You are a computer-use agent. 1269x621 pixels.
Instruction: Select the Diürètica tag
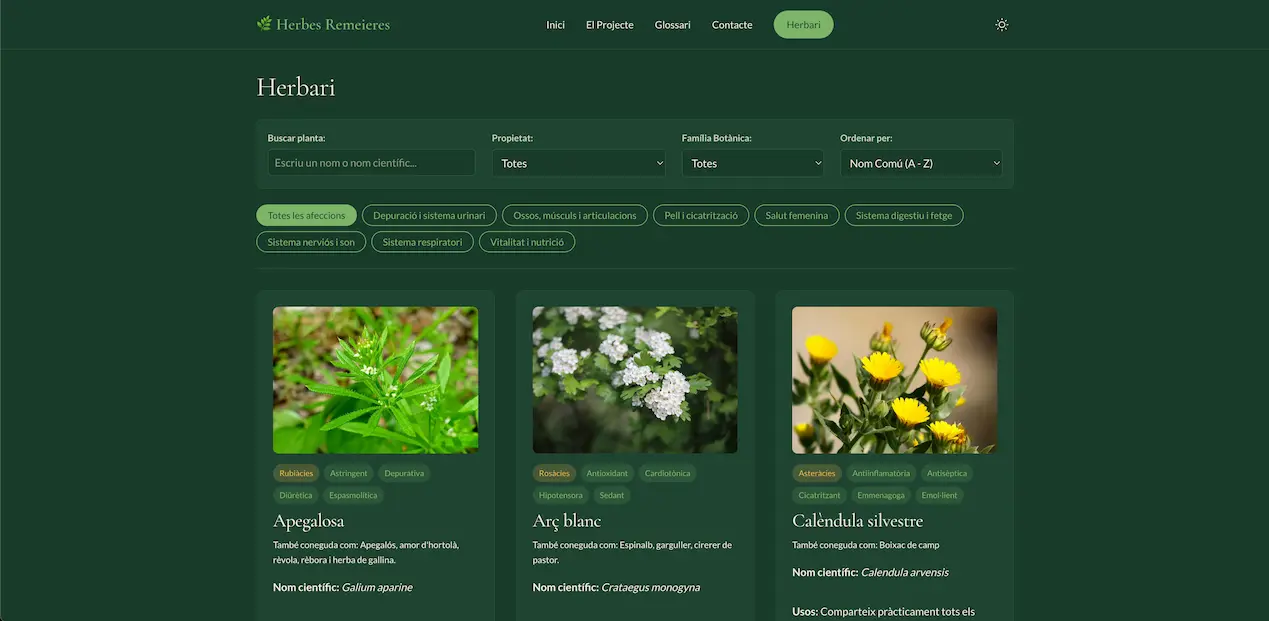(296, 495)
